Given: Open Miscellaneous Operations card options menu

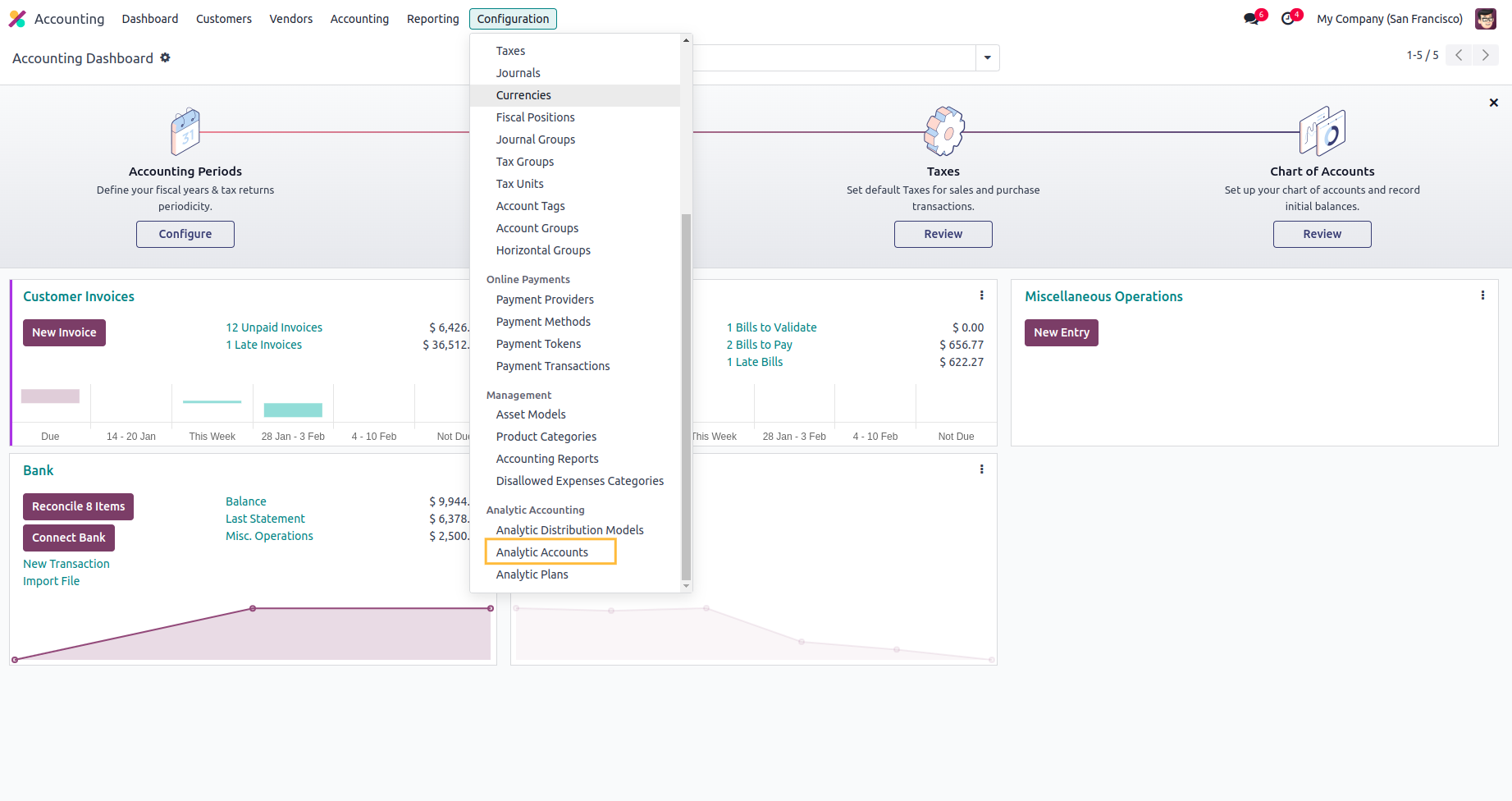Looking at the screenshot, I should click(x=1482, y=295).
